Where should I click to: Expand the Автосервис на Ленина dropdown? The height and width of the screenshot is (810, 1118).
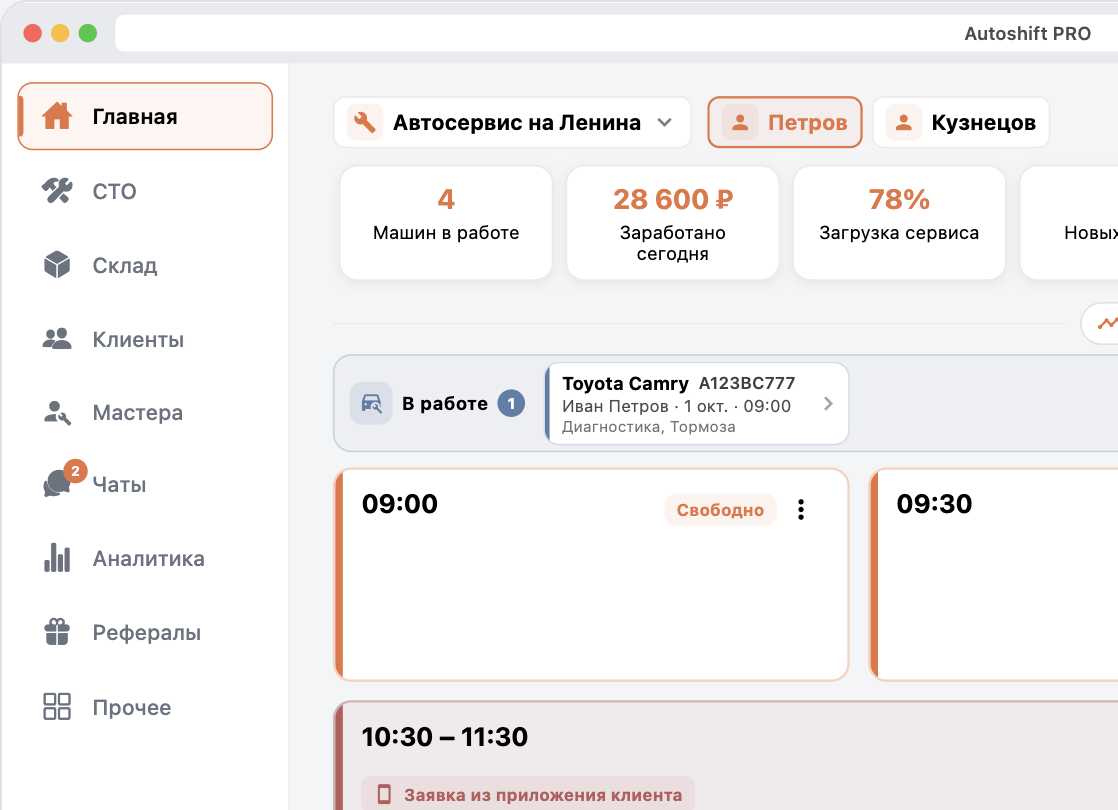pyautogui.click(x=512, y=123)
